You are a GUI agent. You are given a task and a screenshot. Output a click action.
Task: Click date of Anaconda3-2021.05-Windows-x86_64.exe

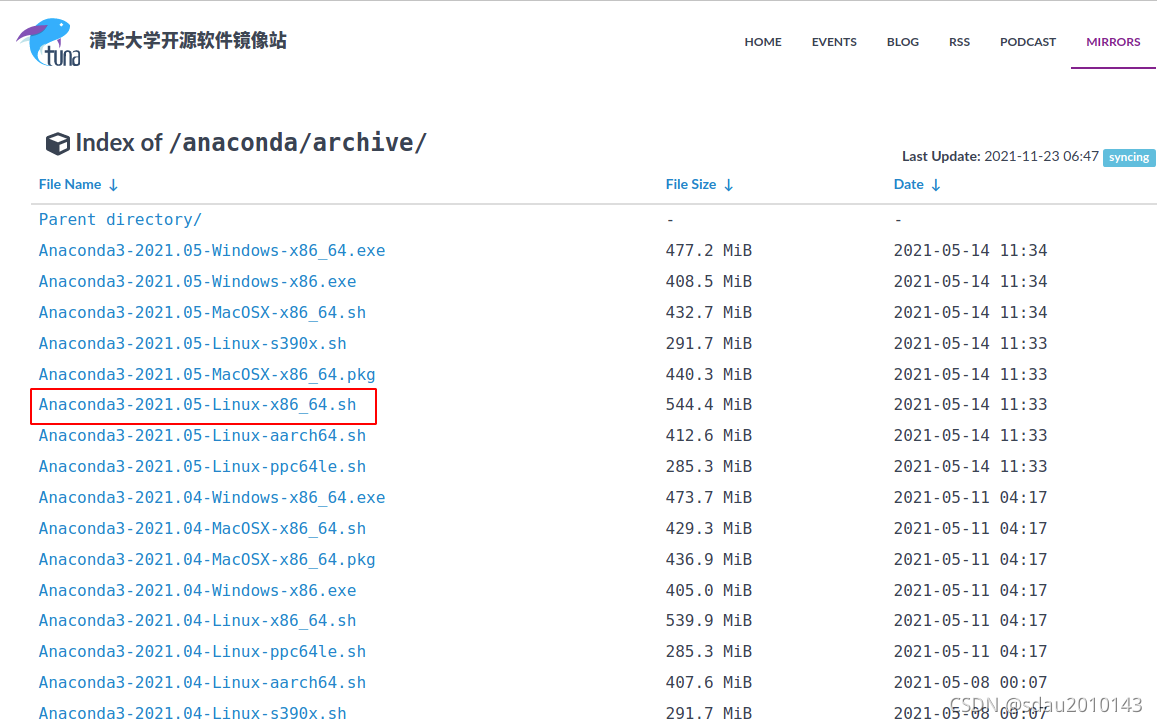coord(970,250)
